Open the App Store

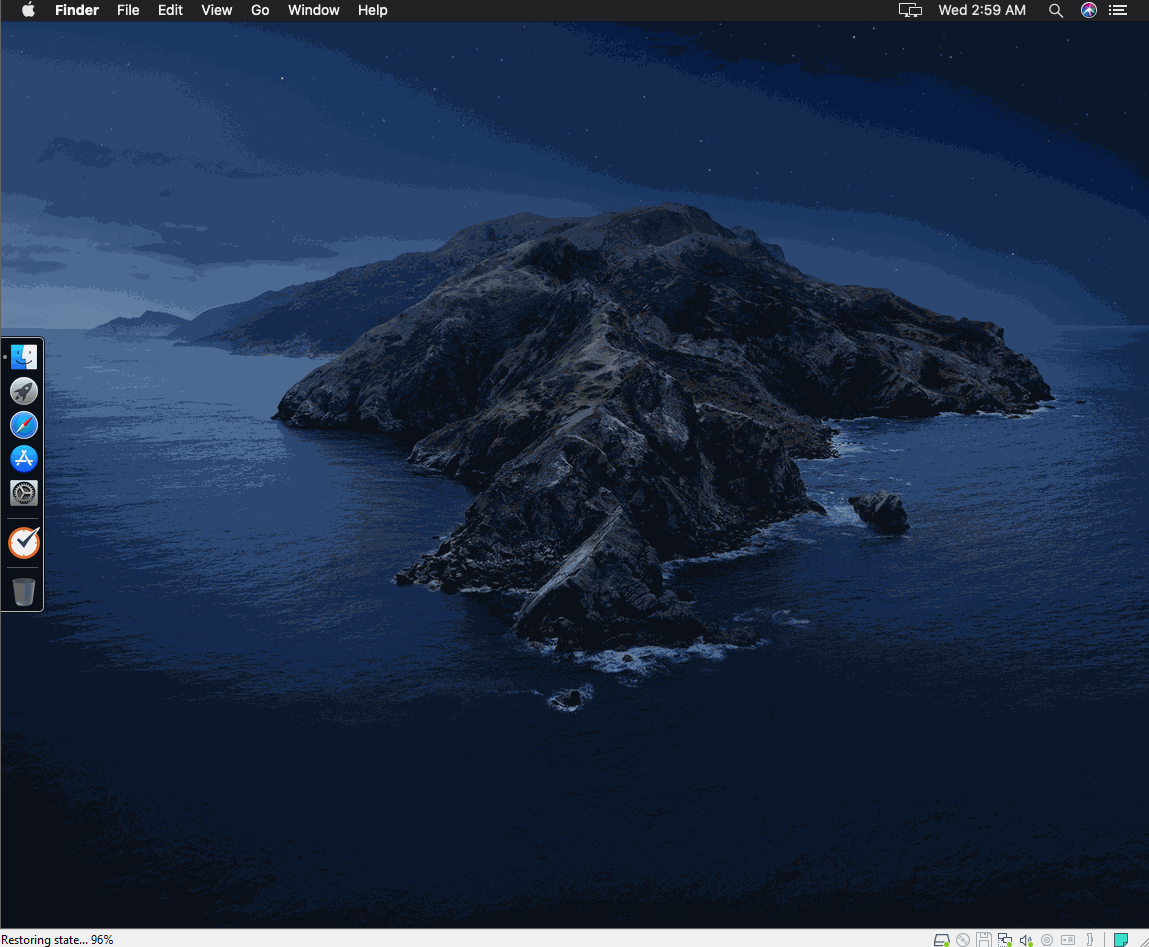pyautogui.click(x=23, y=459)
